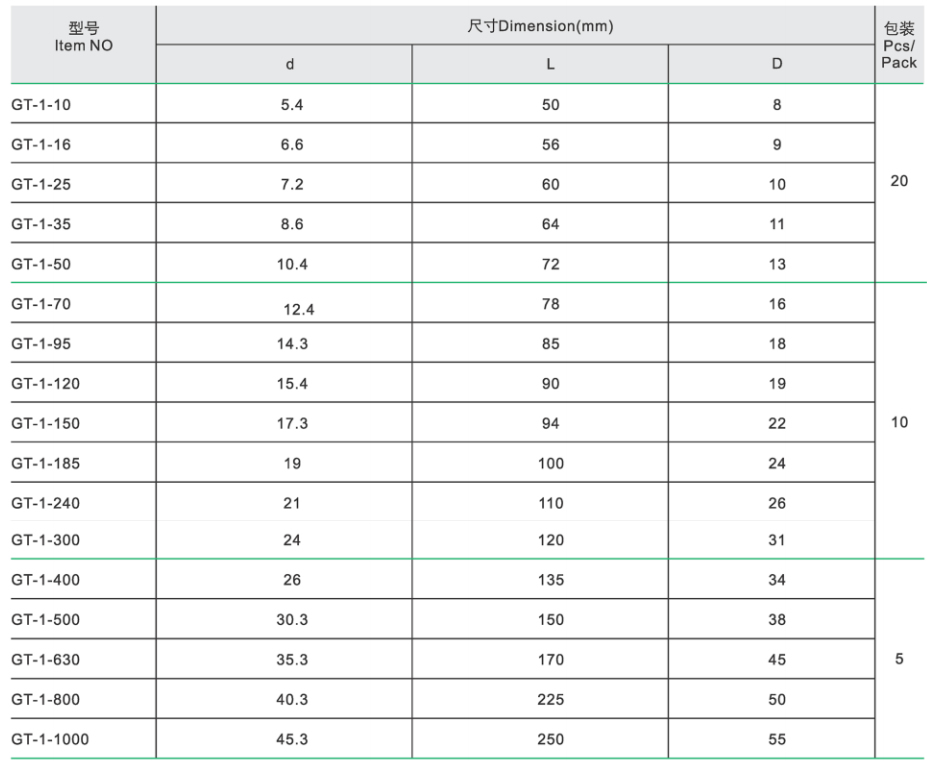Screen dimensions: 927x761
Task: Click d value 45.3 in last row
Action: (292, 740)
